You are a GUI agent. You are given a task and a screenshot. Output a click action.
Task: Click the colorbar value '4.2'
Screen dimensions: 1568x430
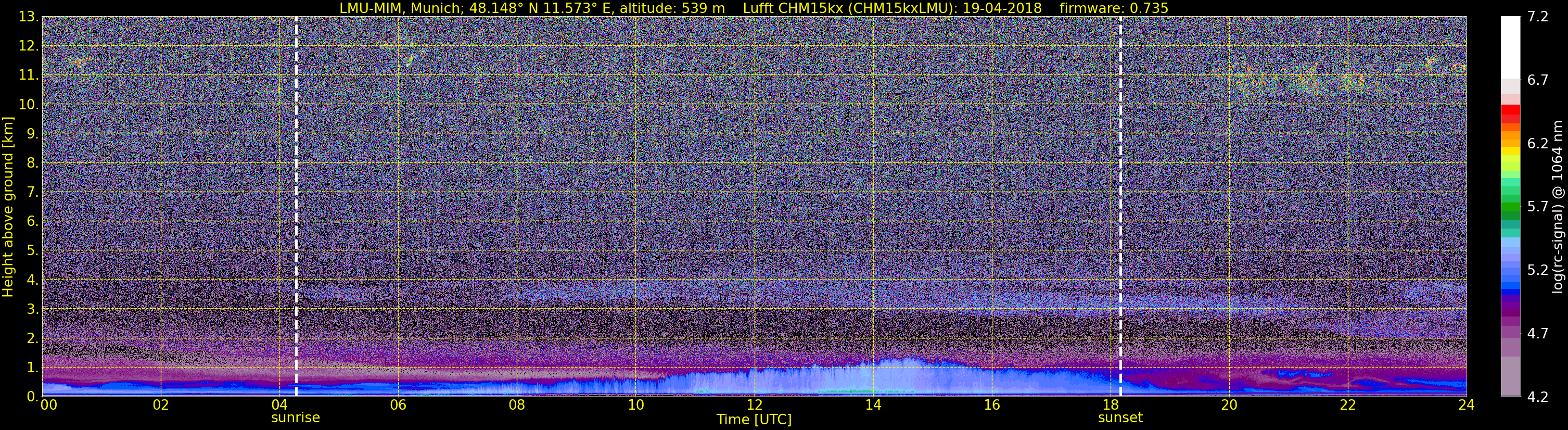click(x=1538, y=397)
